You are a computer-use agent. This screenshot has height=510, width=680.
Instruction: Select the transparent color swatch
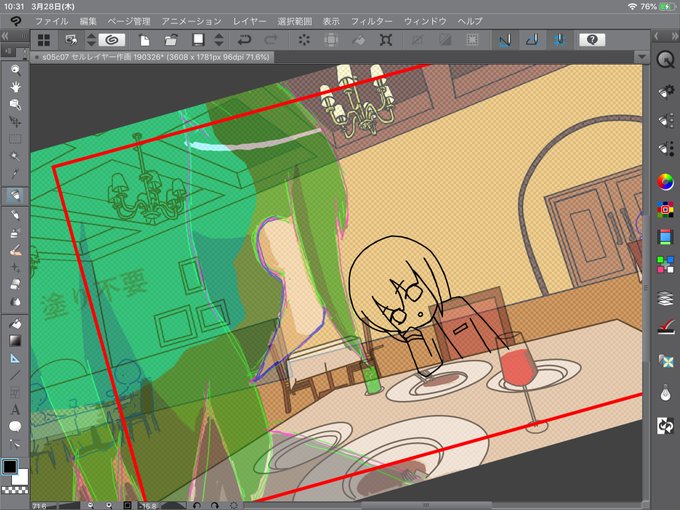pyautogui.click(x=15, y=490)
